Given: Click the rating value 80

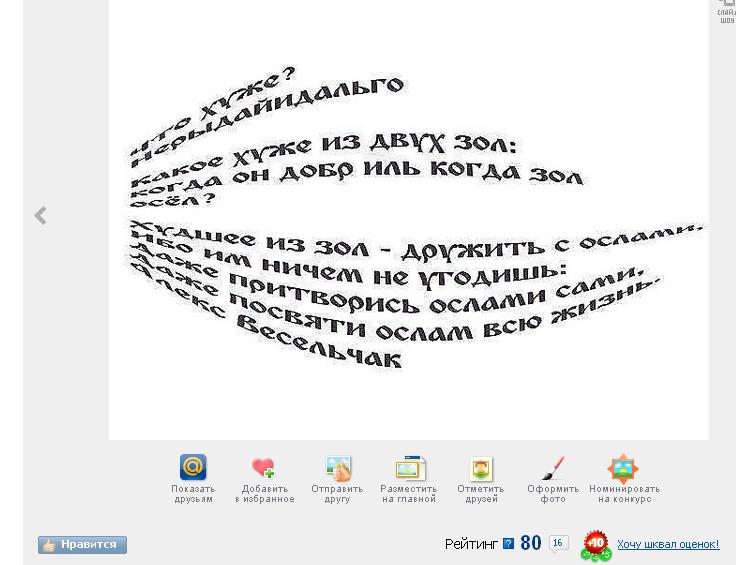Looking at the screenshot, I should [x=530, y=543].
